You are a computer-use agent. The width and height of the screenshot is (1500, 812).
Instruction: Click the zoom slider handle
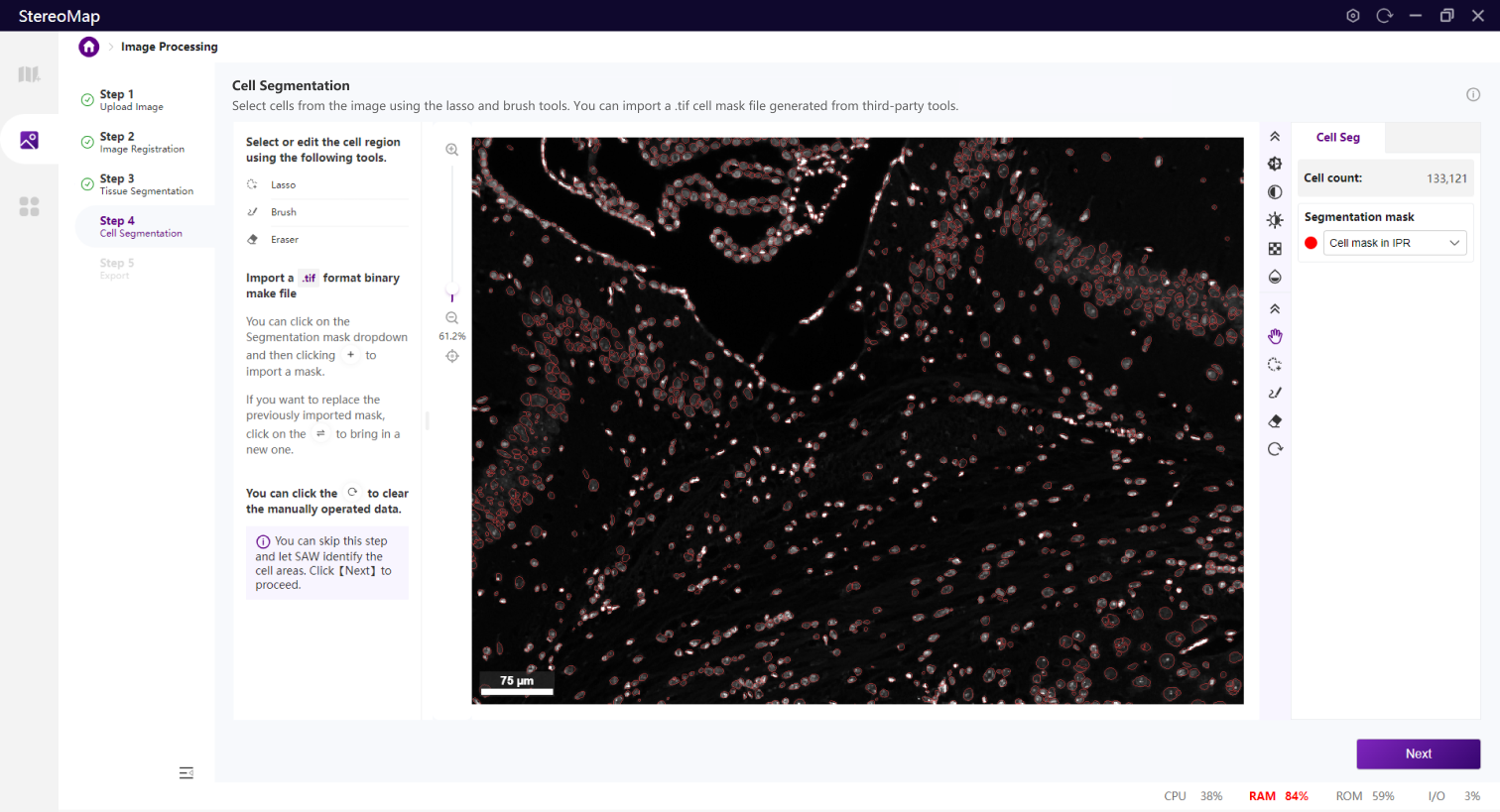point(451,296)
